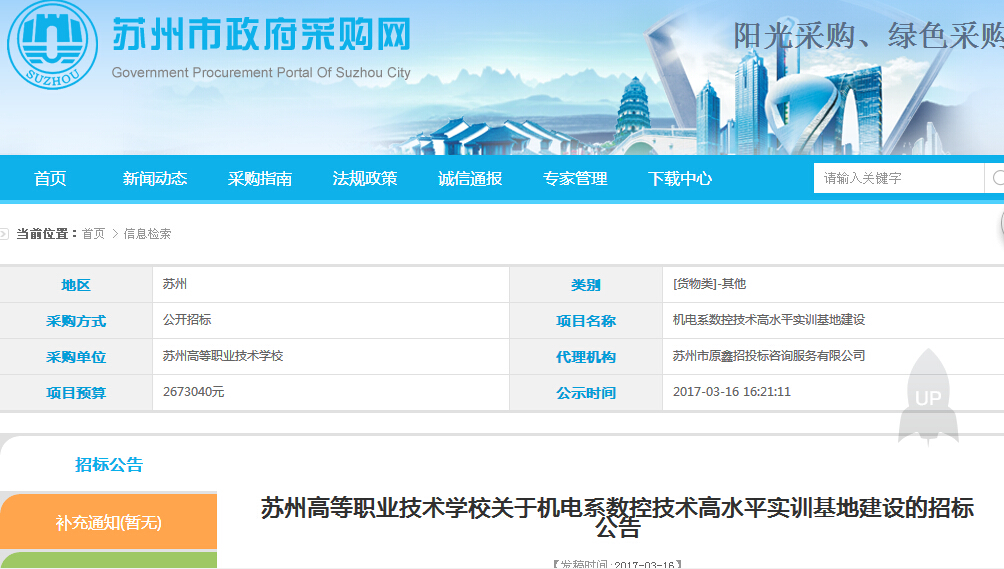Click the 项目名称 label cell

(586, 321)
